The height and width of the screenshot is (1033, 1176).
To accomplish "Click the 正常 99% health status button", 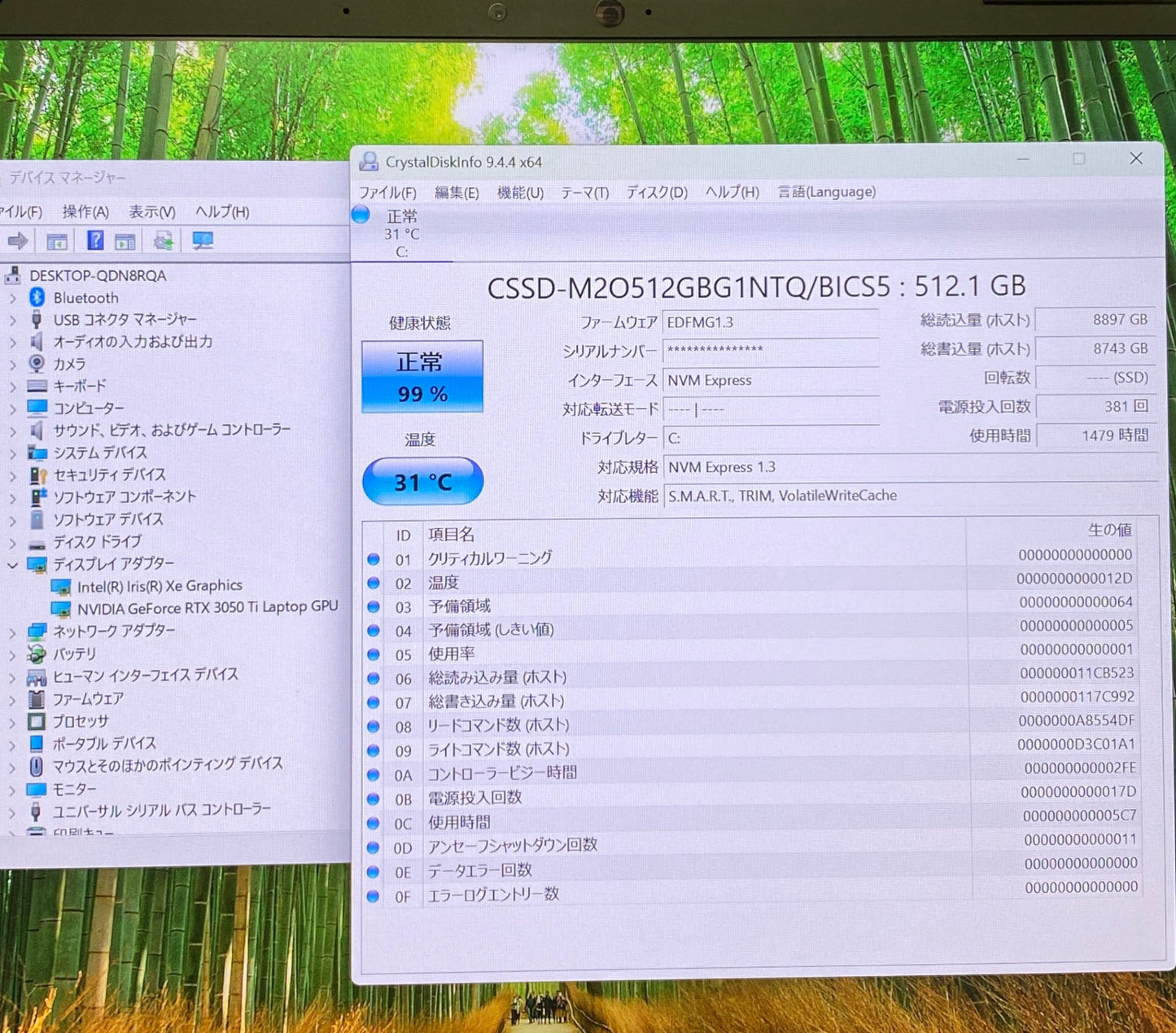I will (x=421, y=376).
